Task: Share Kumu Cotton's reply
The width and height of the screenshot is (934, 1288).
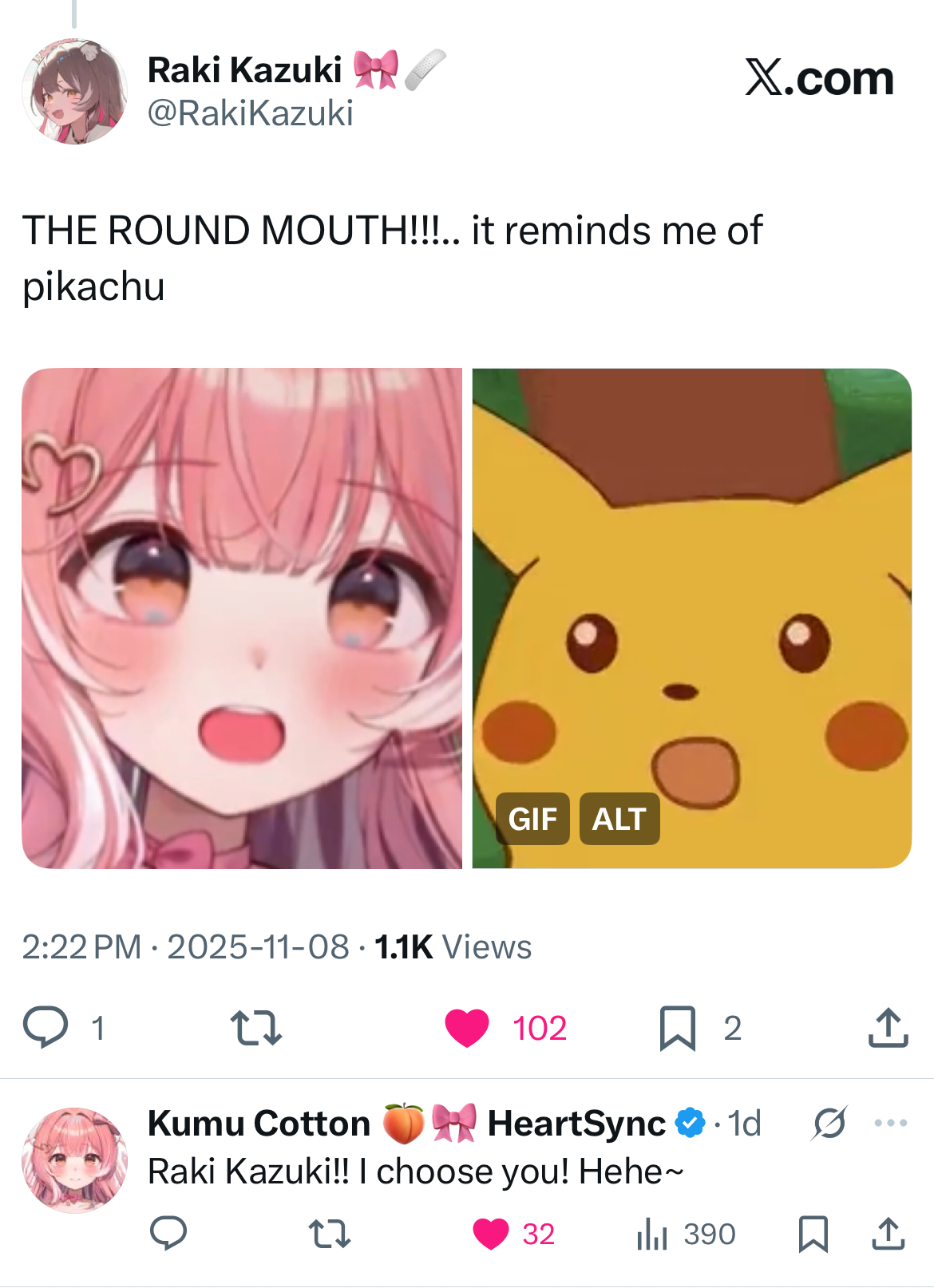Action: [888, 1234]
